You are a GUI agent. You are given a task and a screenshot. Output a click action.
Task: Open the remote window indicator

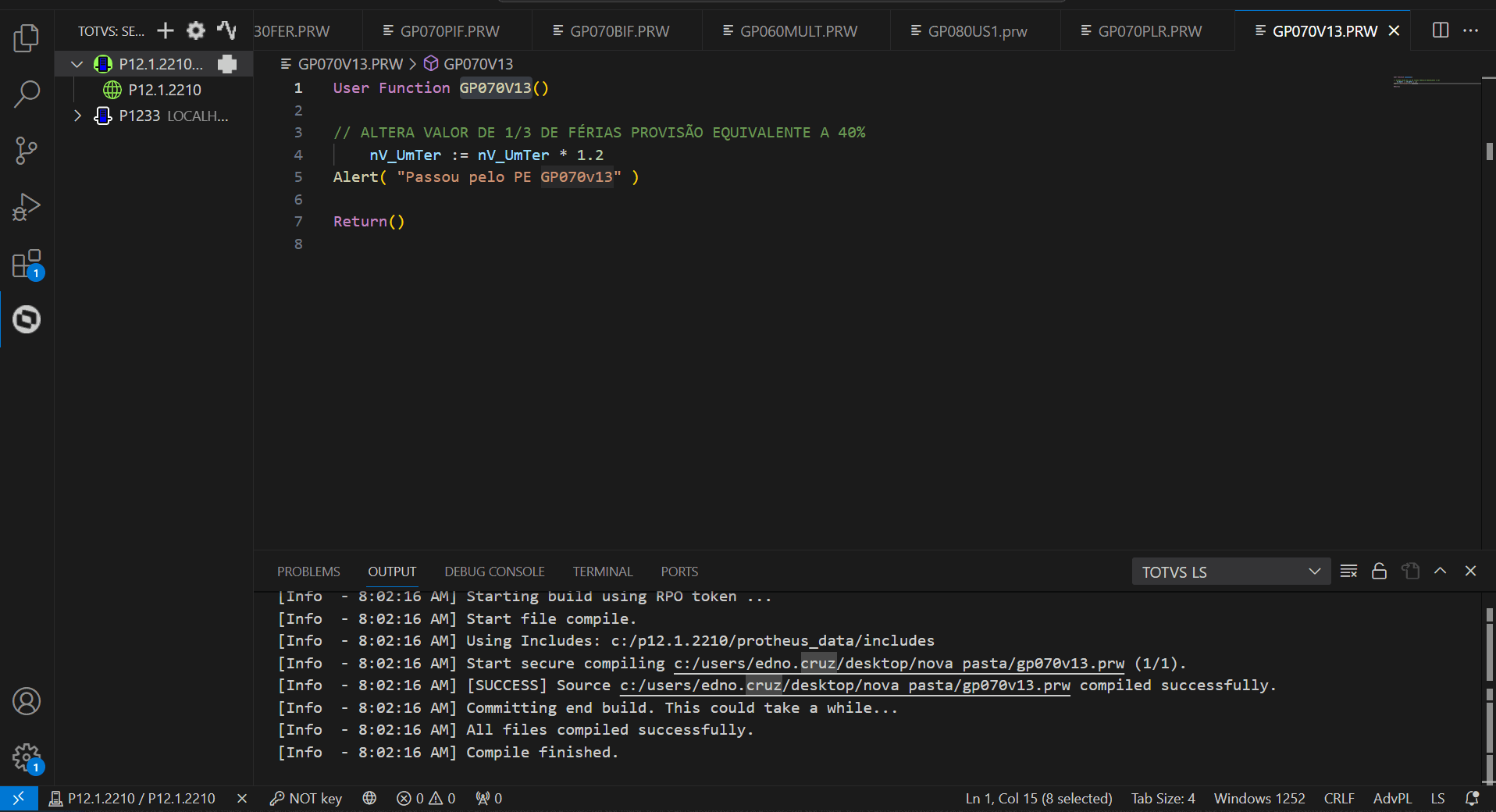[19, 798]
